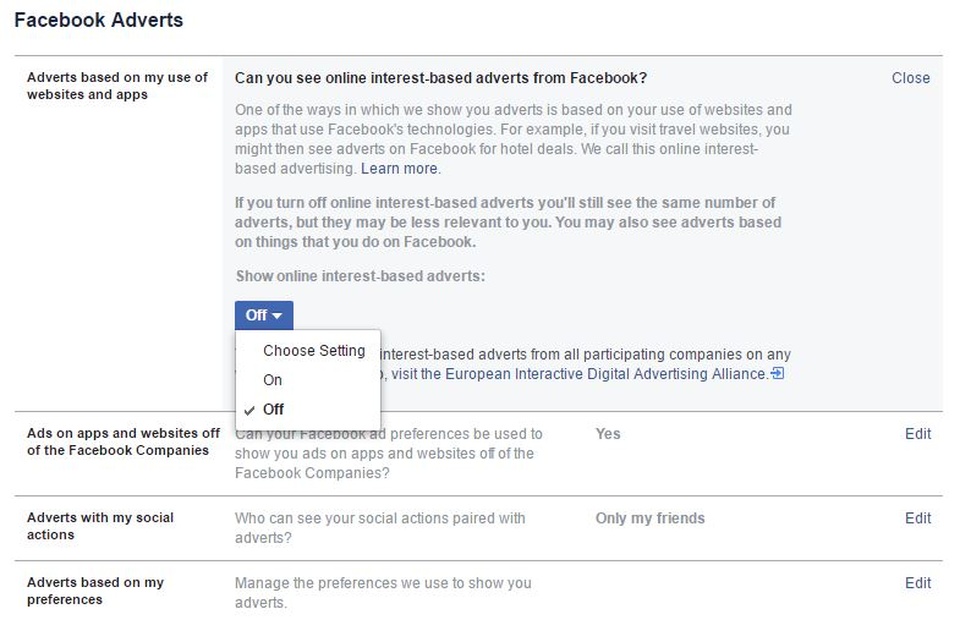Click the external link icon after Alliance link
Viewport: 960px width, 620px height.
778,374
